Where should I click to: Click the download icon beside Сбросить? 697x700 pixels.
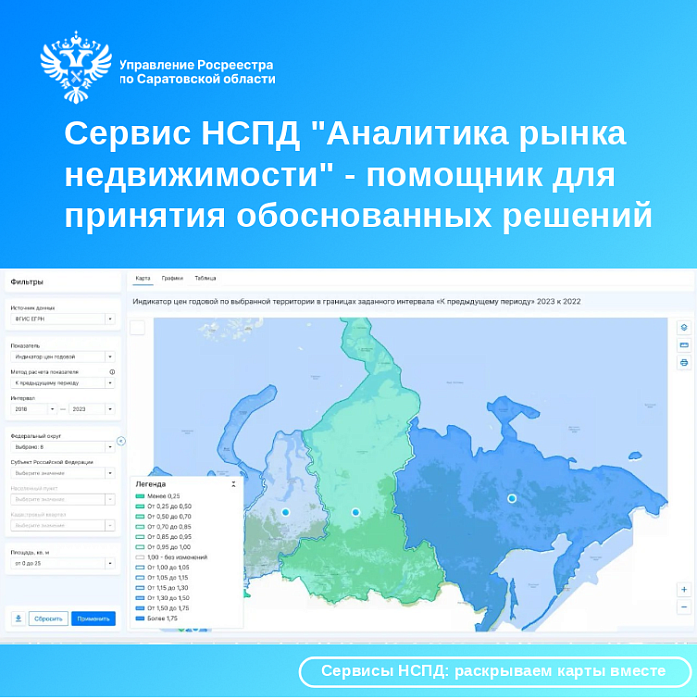[17, 618]
